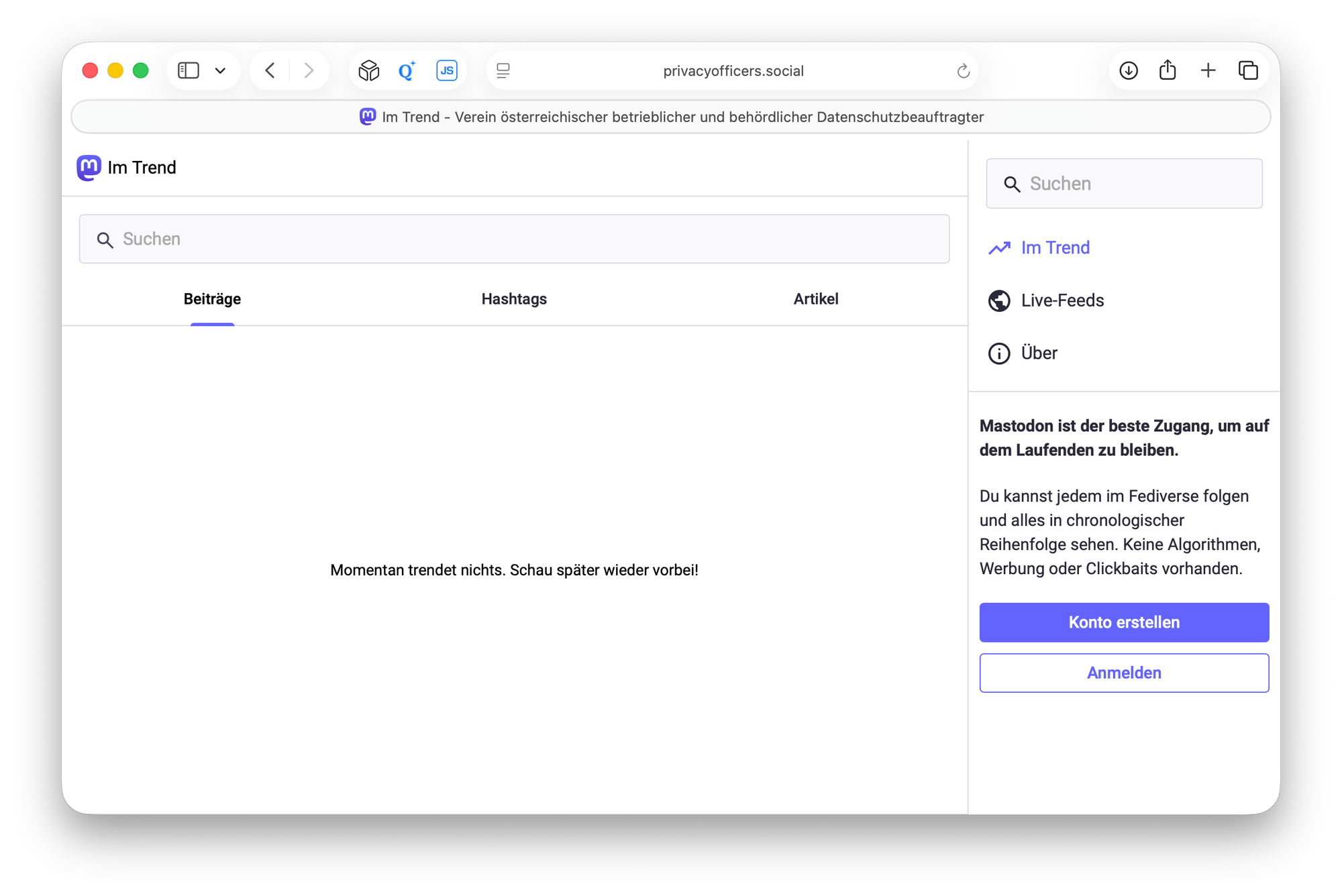Switch to the Artikel tab
The image size is (1342, 896).
coord(815,299)
